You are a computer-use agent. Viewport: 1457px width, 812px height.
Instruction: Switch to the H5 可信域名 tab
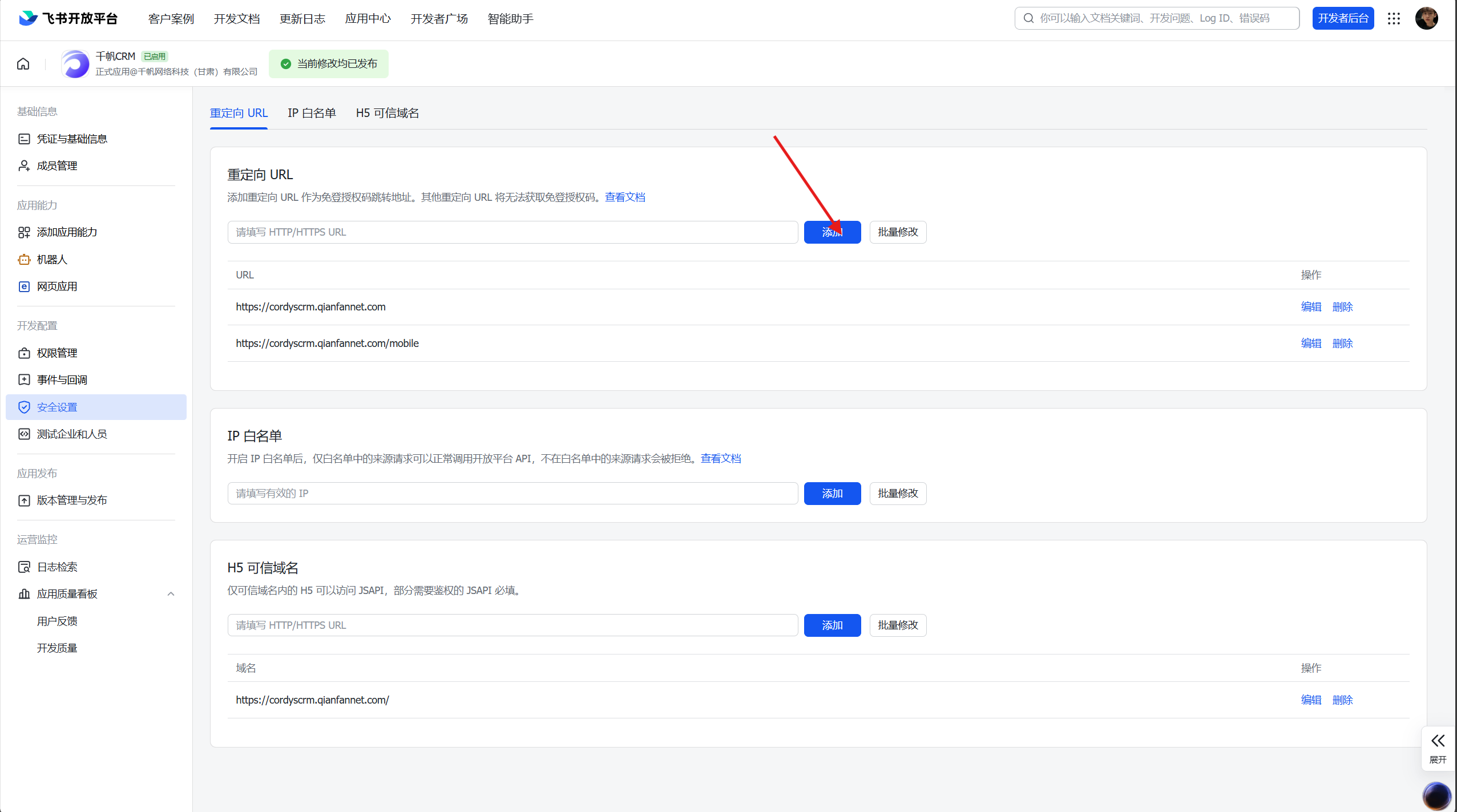click(x=387, y=113)
